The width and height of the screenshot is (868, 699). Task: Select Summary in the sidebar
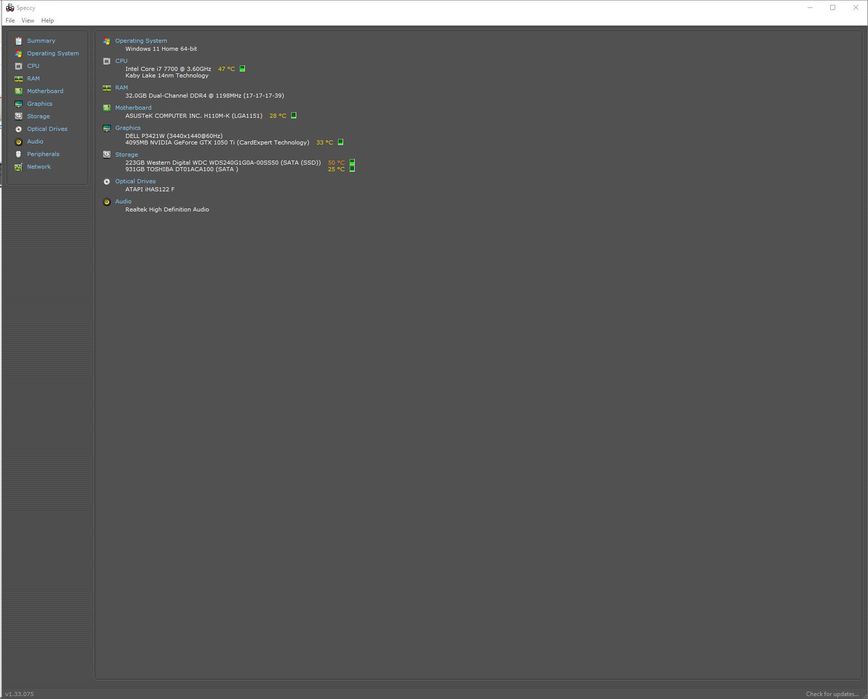point(41,41)
